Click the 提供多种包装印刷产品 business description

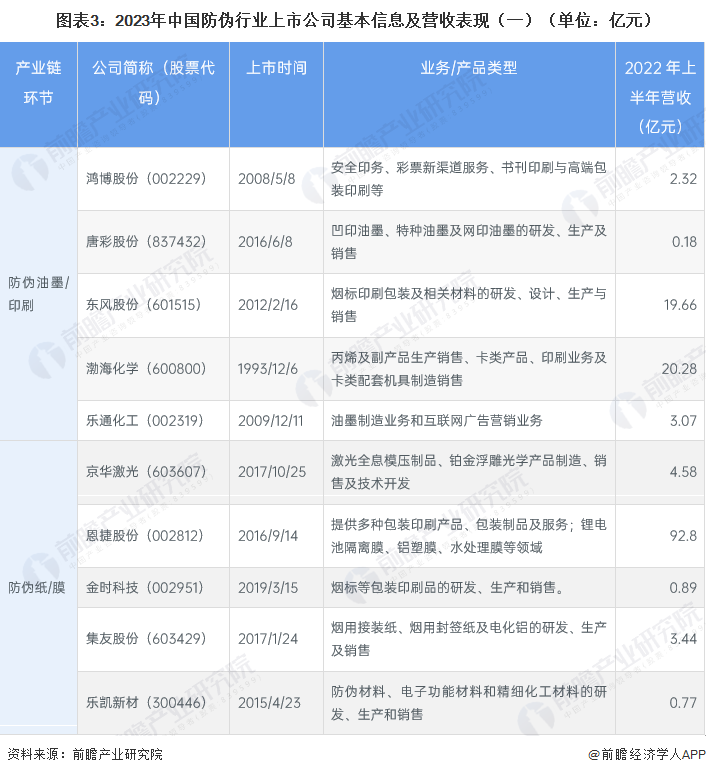469,535
